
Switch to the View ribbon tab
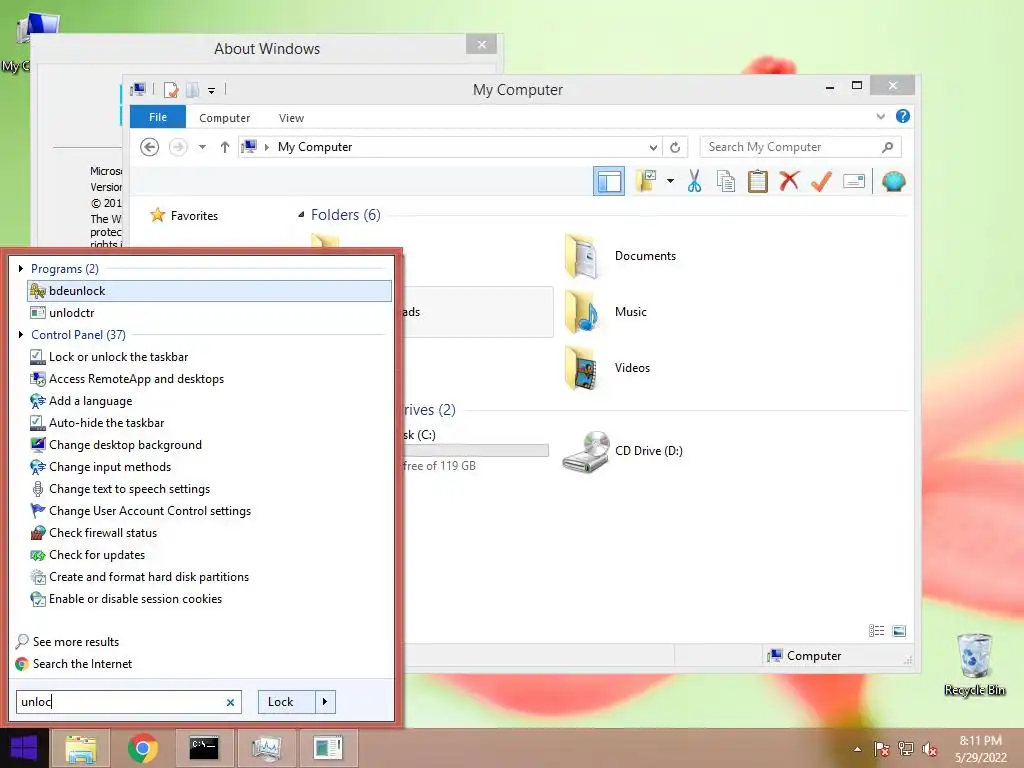pos(291,118)
